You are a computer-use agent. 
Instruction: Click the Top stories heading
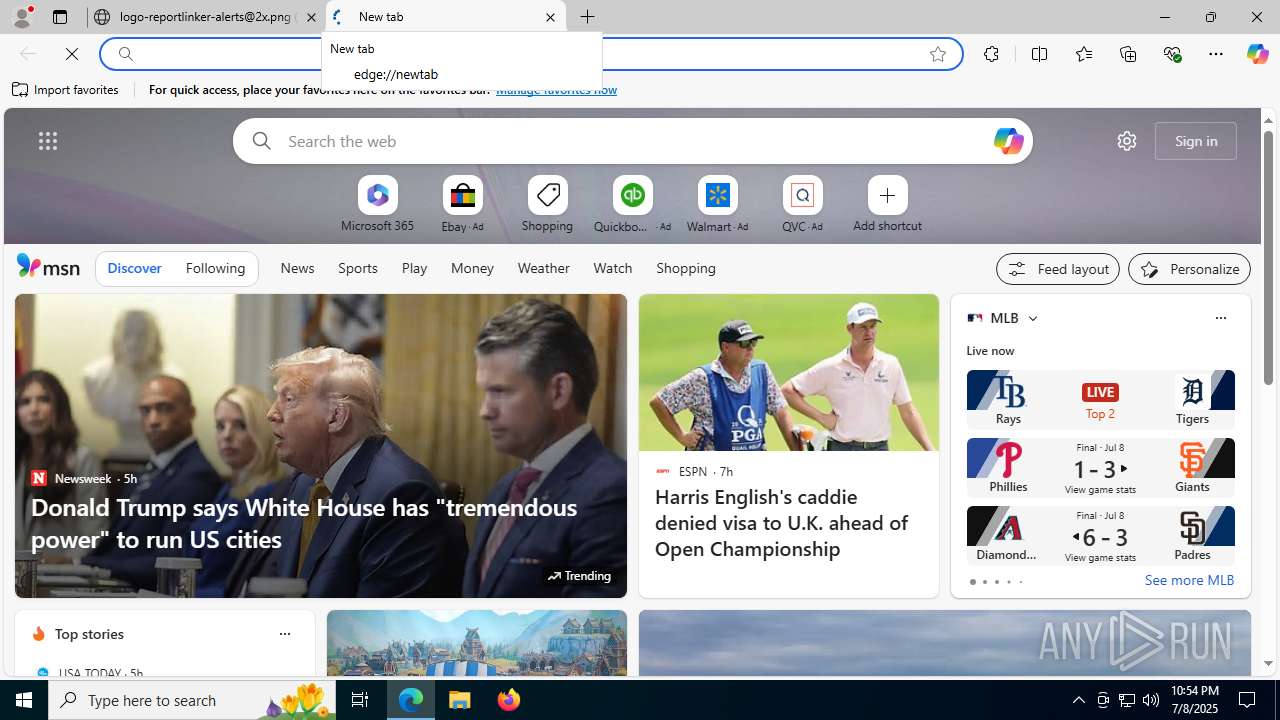[89, 634]
